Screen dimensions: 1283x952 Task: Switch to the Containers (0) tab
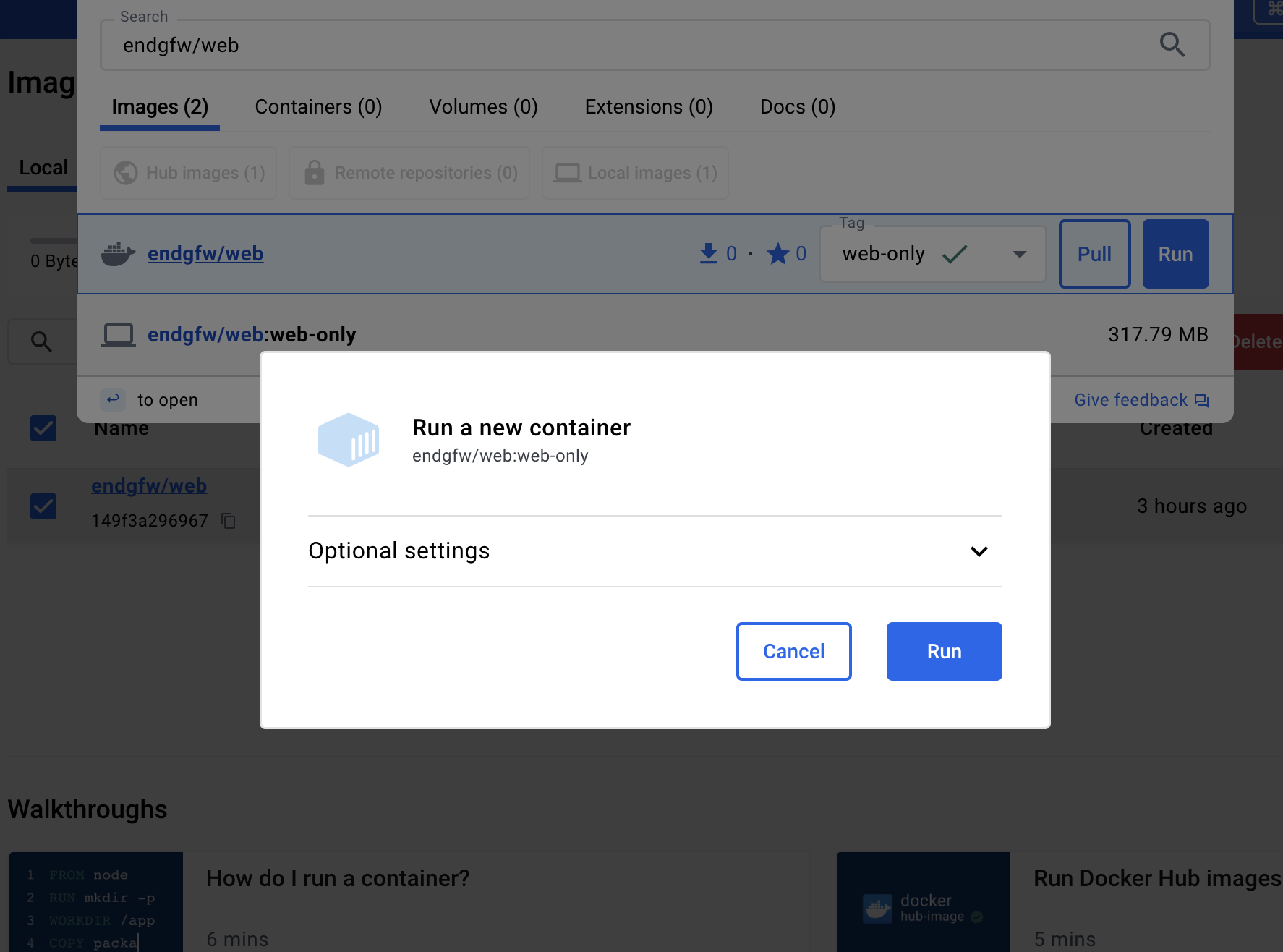(318, 107)
